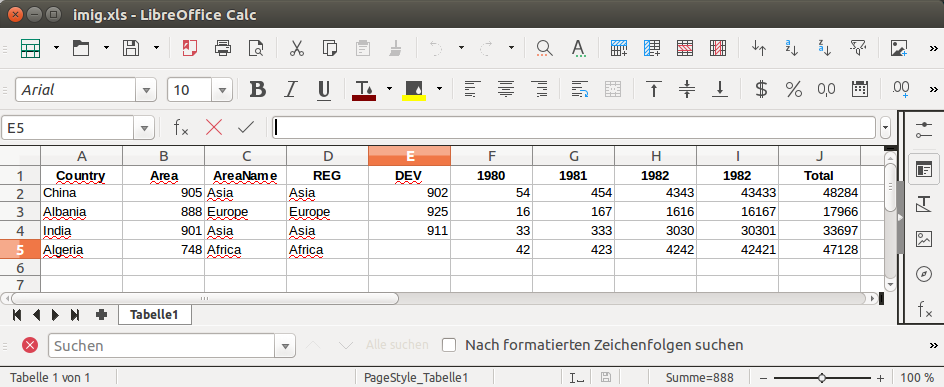944x387 pixels.
Task: Expand the formula bar arrow
Action: point(885,128)
